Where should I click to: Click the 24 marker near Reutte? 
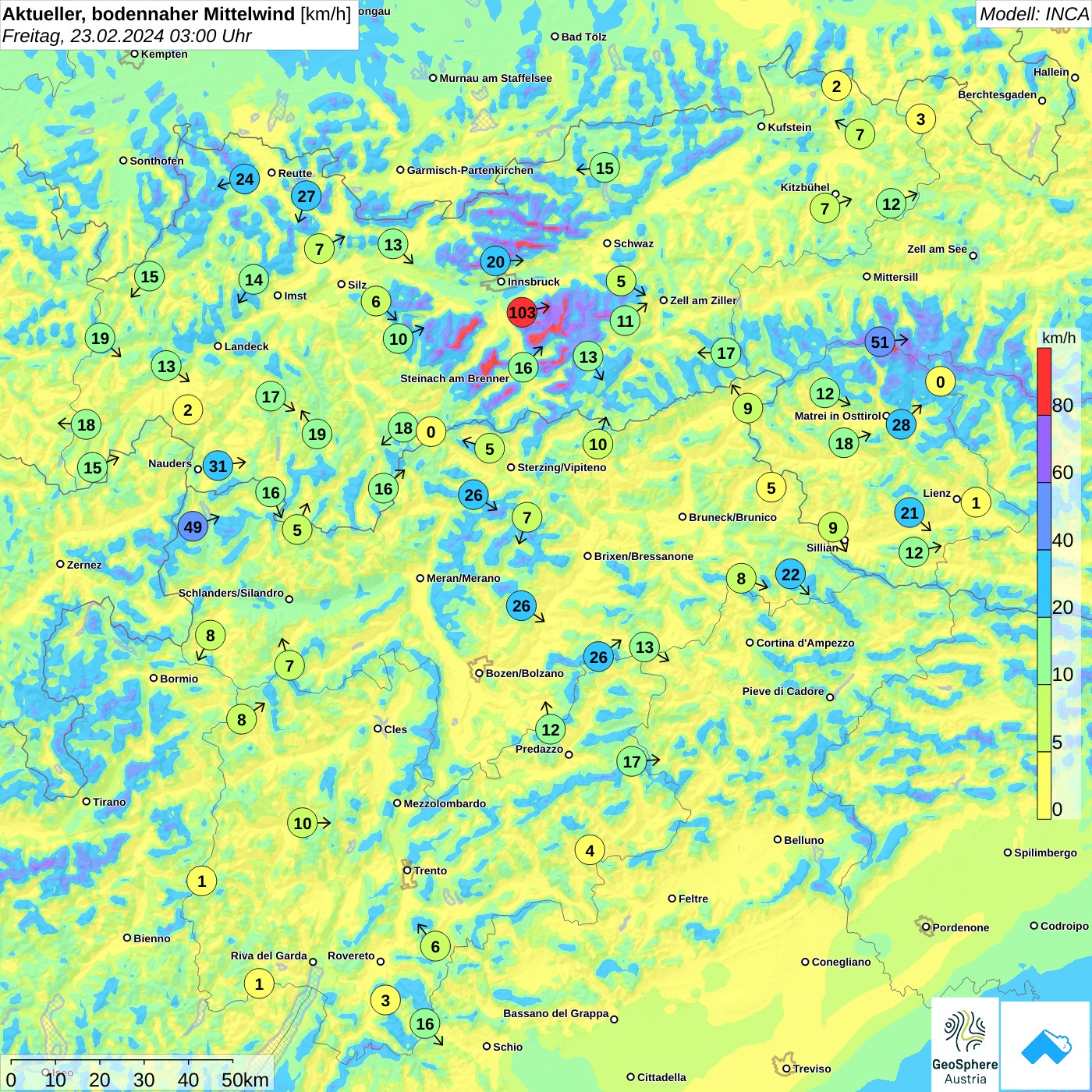(x=245, y=179)
